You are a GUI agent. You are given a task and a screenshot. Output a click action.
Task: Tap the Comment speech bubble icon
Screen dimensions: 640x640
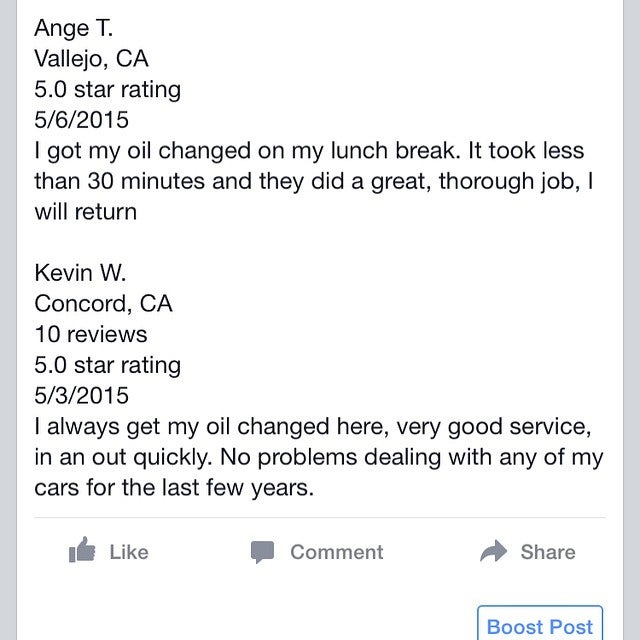[262, 552]
